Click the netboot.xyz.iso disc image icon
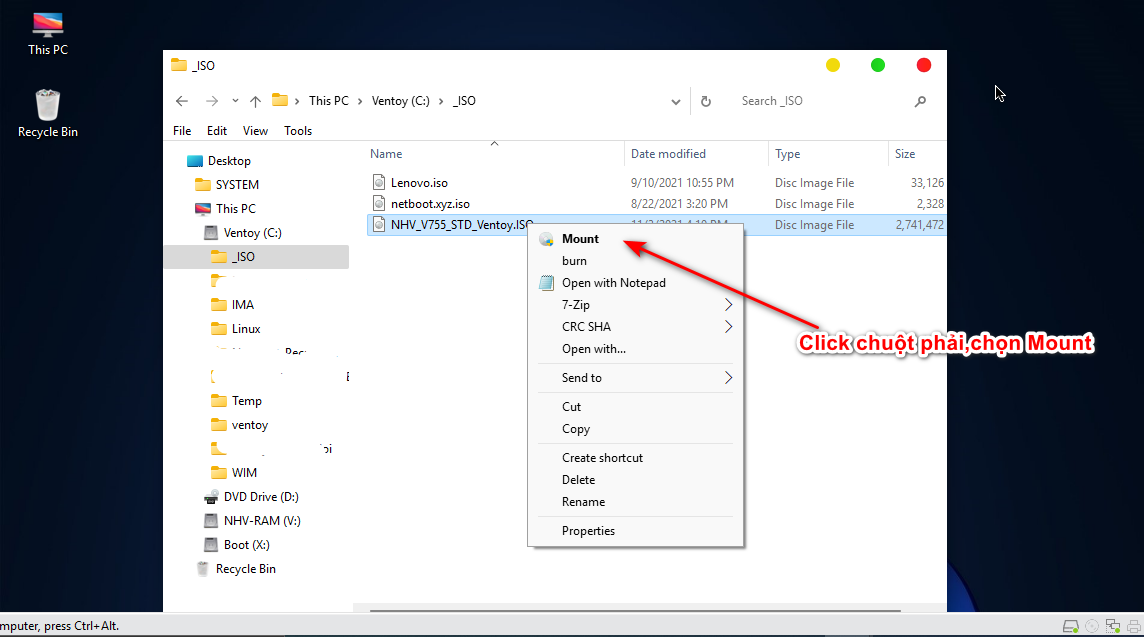 379,203
